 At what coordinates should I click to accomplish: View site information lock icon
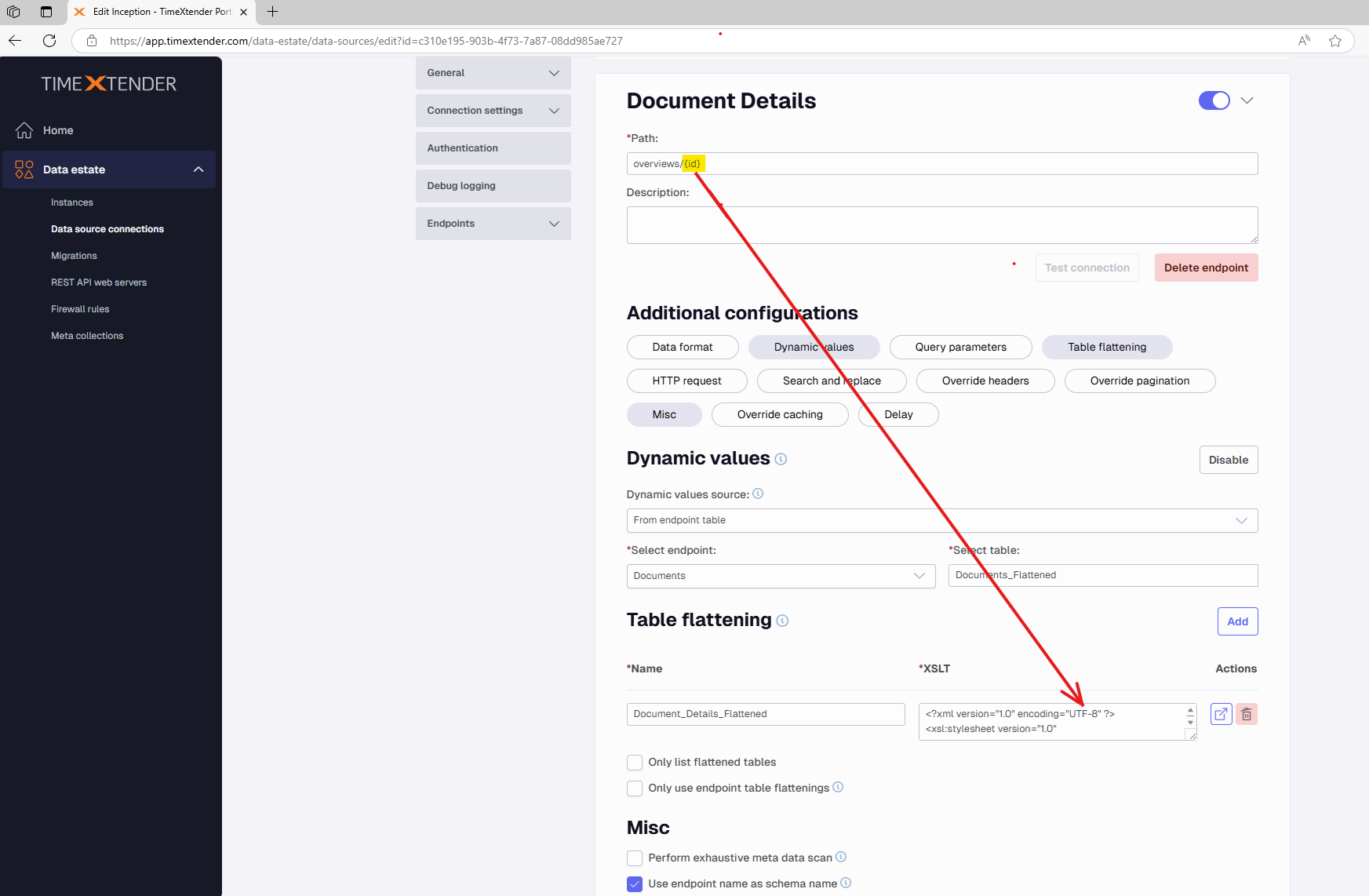92,41
